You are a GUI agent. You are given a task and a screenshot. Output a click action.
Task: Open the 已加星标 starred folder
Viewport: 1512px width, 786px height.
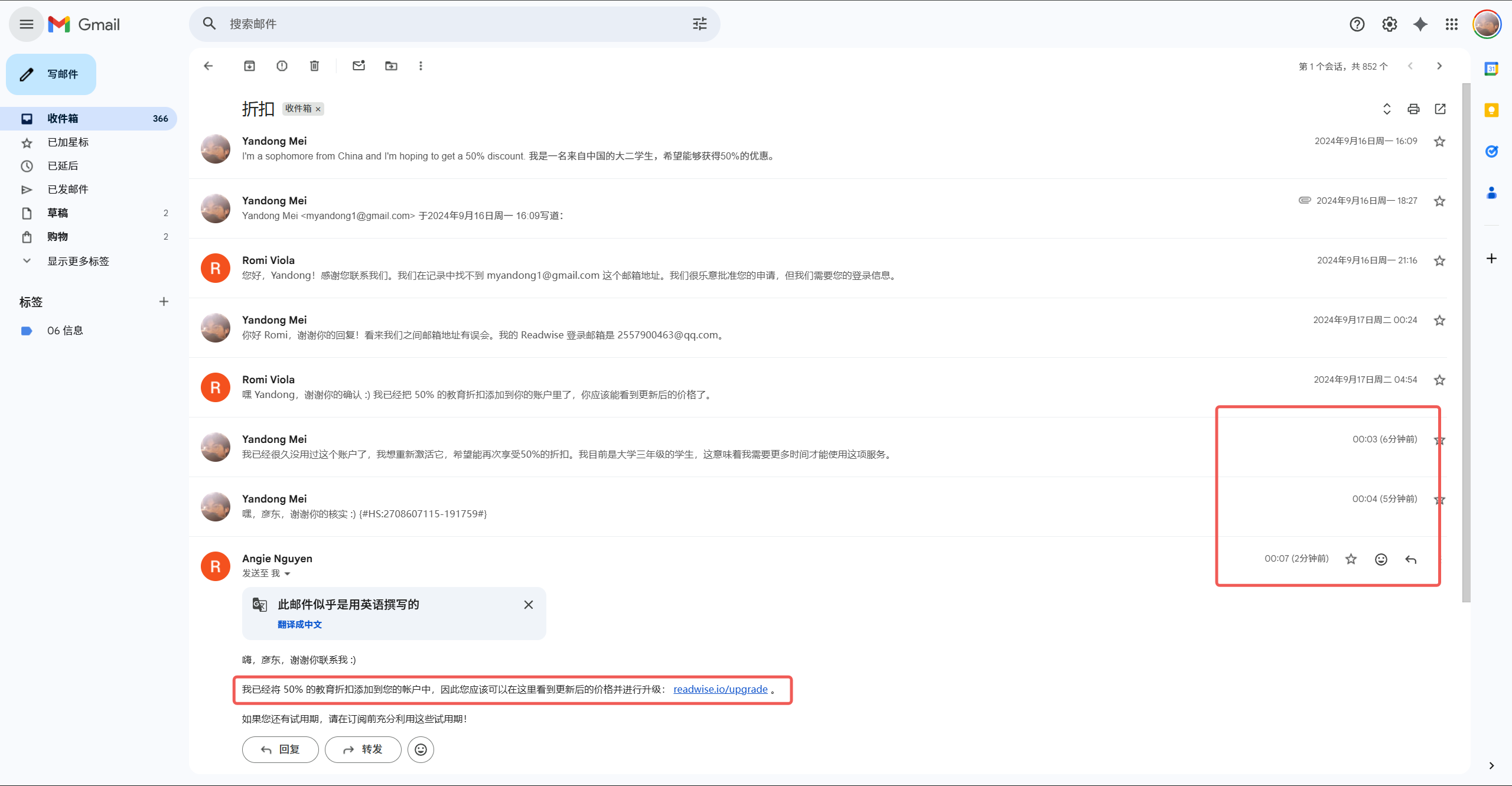point(68,142)
